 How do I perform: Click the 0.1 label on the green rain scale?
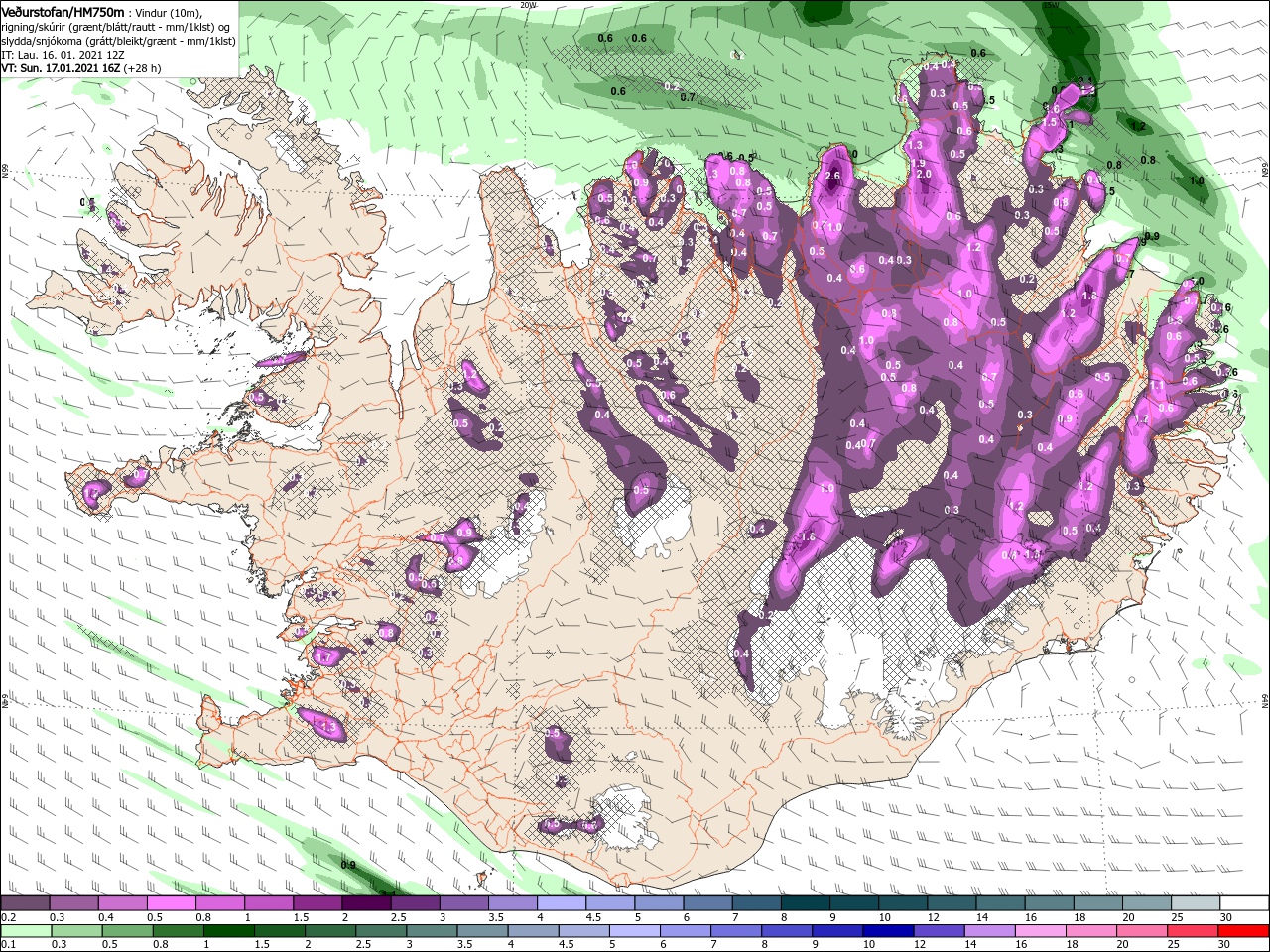pyautogui.click(x=8, y=945)
